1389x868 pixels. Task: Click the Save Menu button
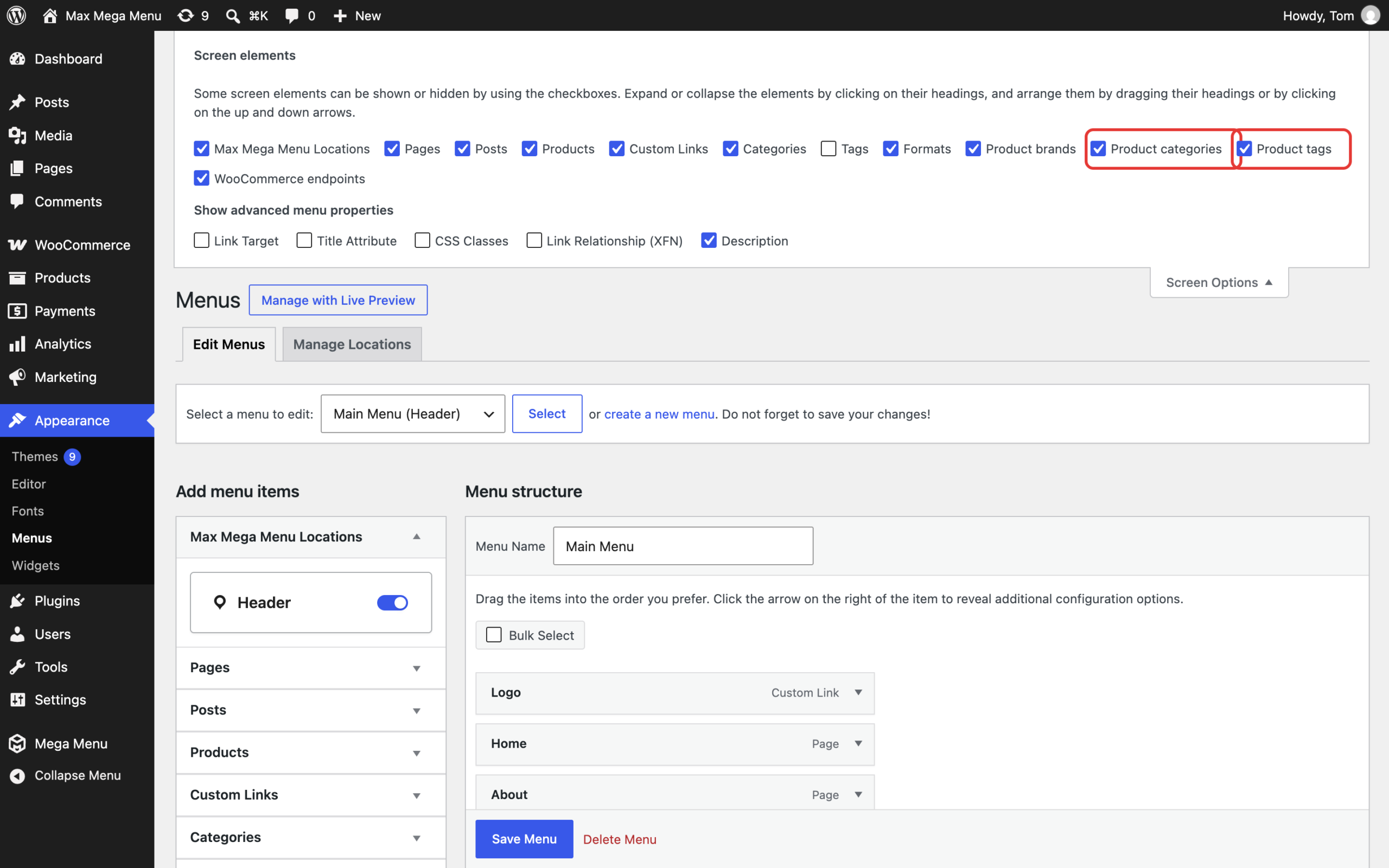coord(524,839)
